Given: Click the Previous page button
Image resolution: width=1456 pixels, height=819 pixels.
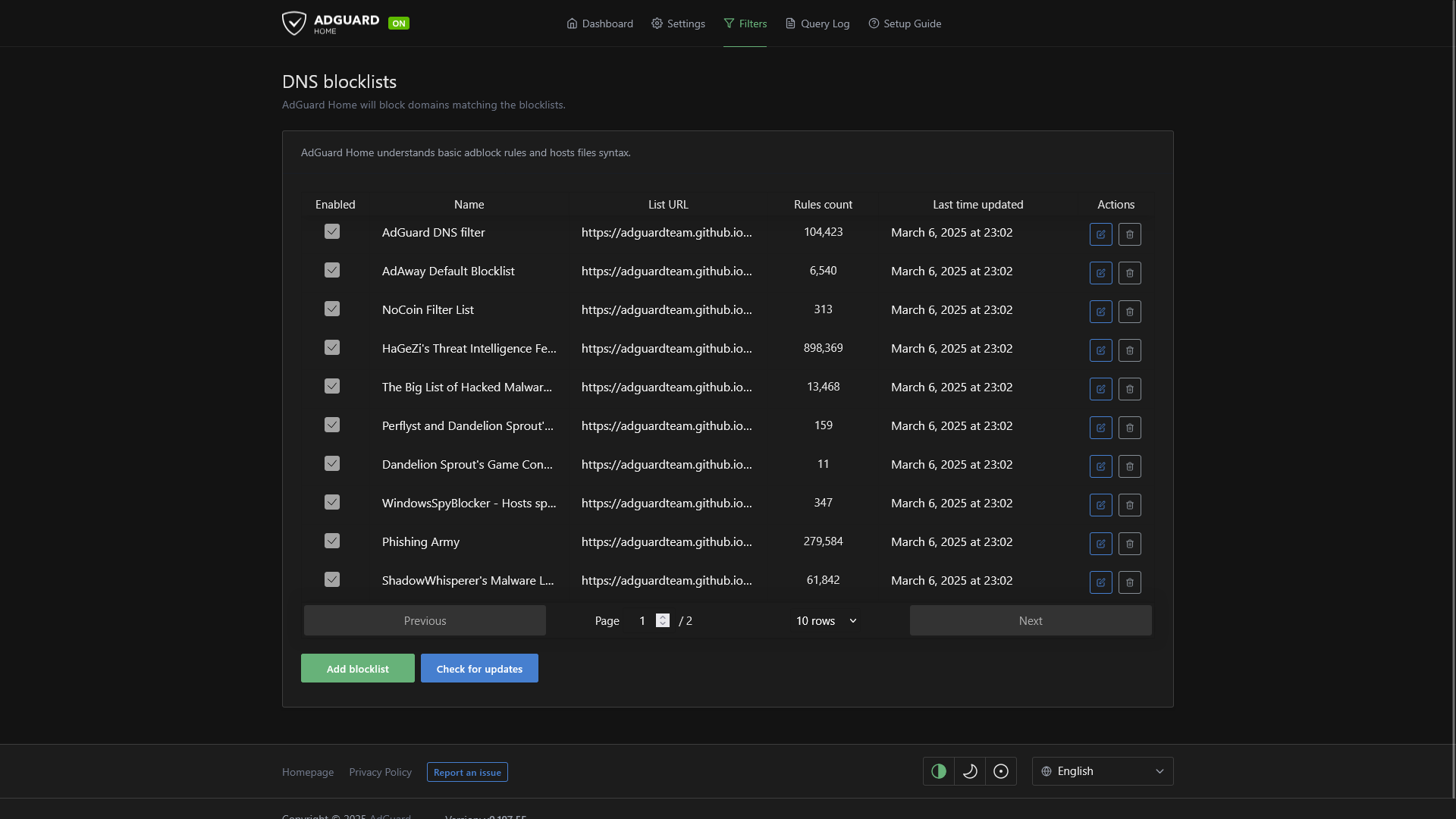Looking at the screenshot, I should point(425,620).
